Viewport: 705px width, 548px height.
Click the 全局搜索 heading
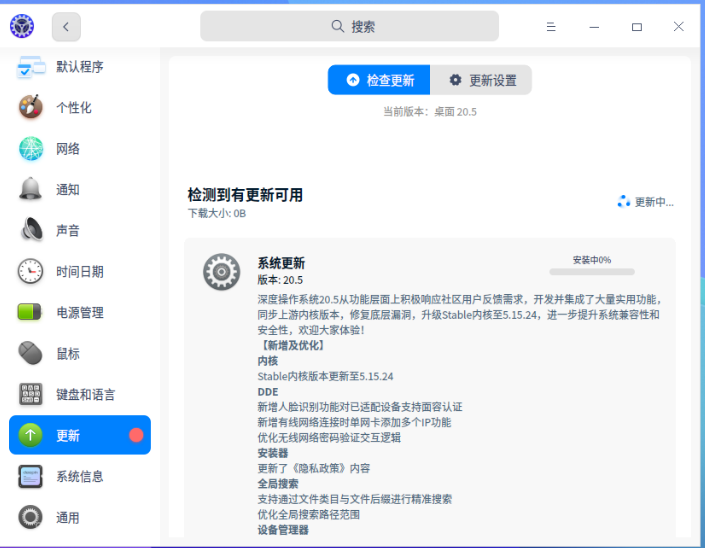coord(277,484)
